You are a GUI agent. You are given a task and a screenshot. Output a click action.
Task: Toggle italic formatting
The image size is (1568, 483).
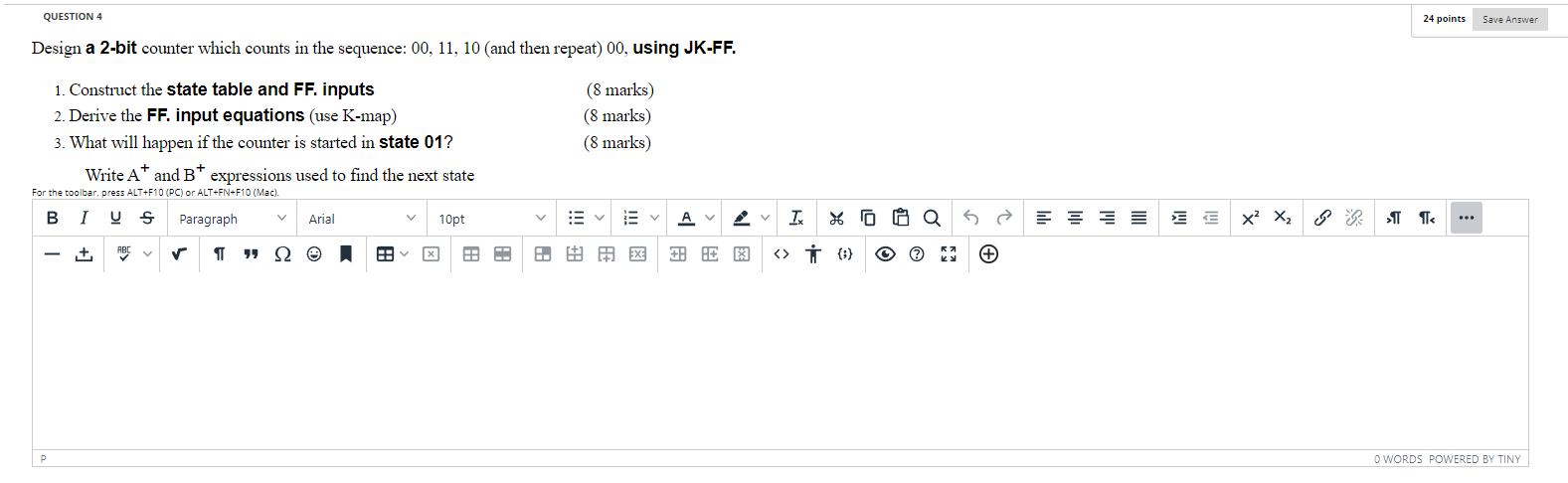(x=84, y=218)
